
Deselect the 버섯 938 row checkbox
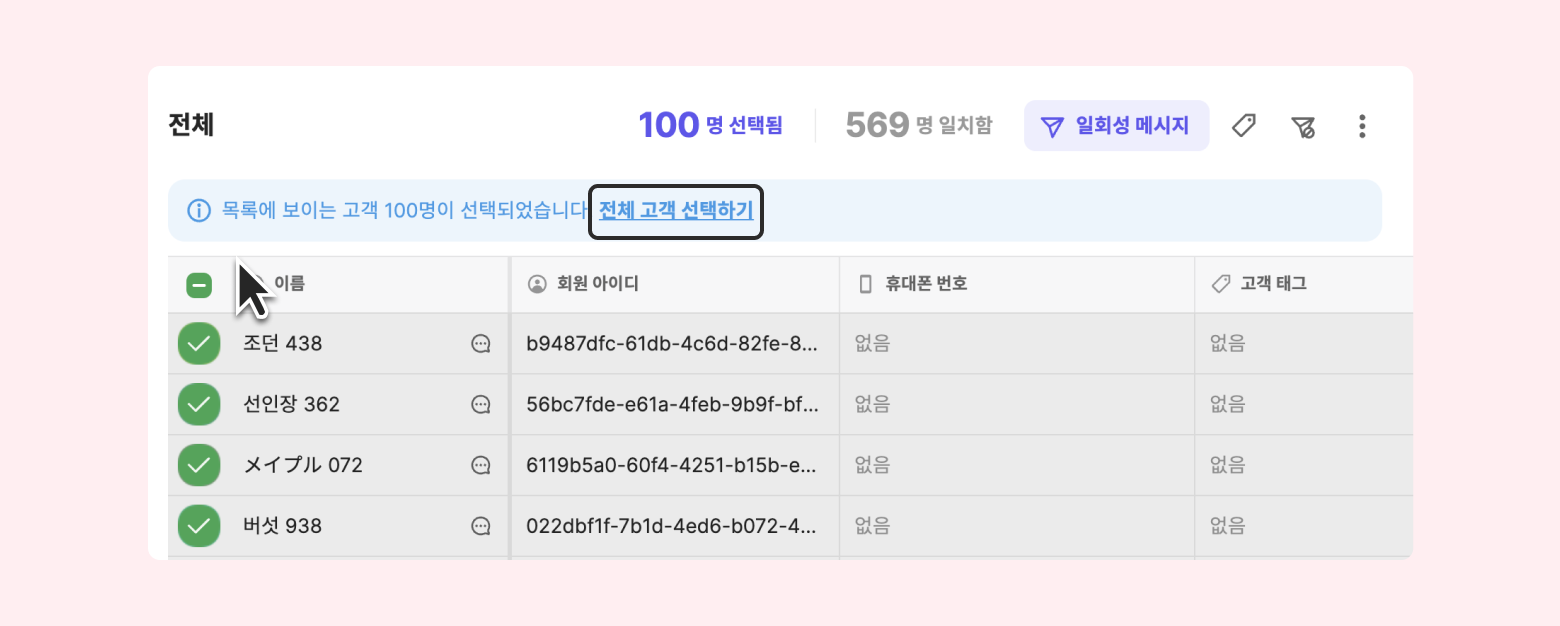[x=199, y=526]
